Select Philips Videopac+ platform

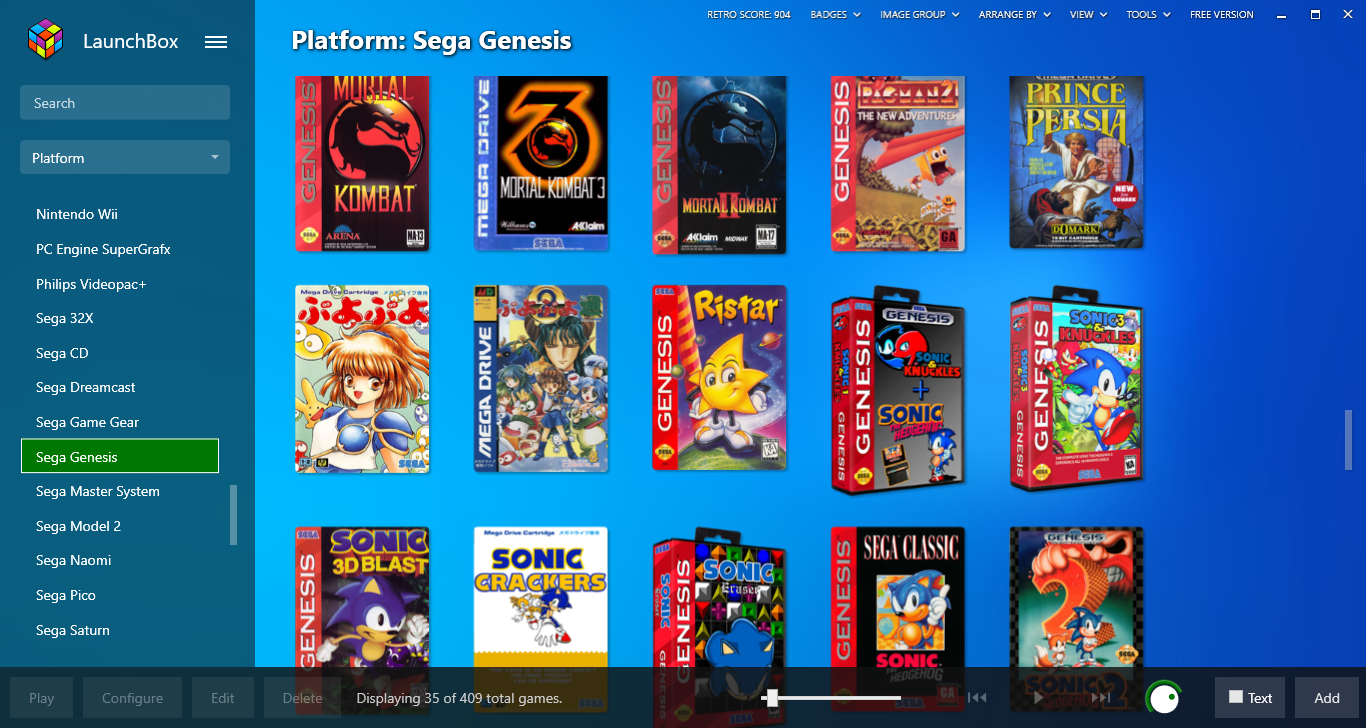click(x=120, y=284)
